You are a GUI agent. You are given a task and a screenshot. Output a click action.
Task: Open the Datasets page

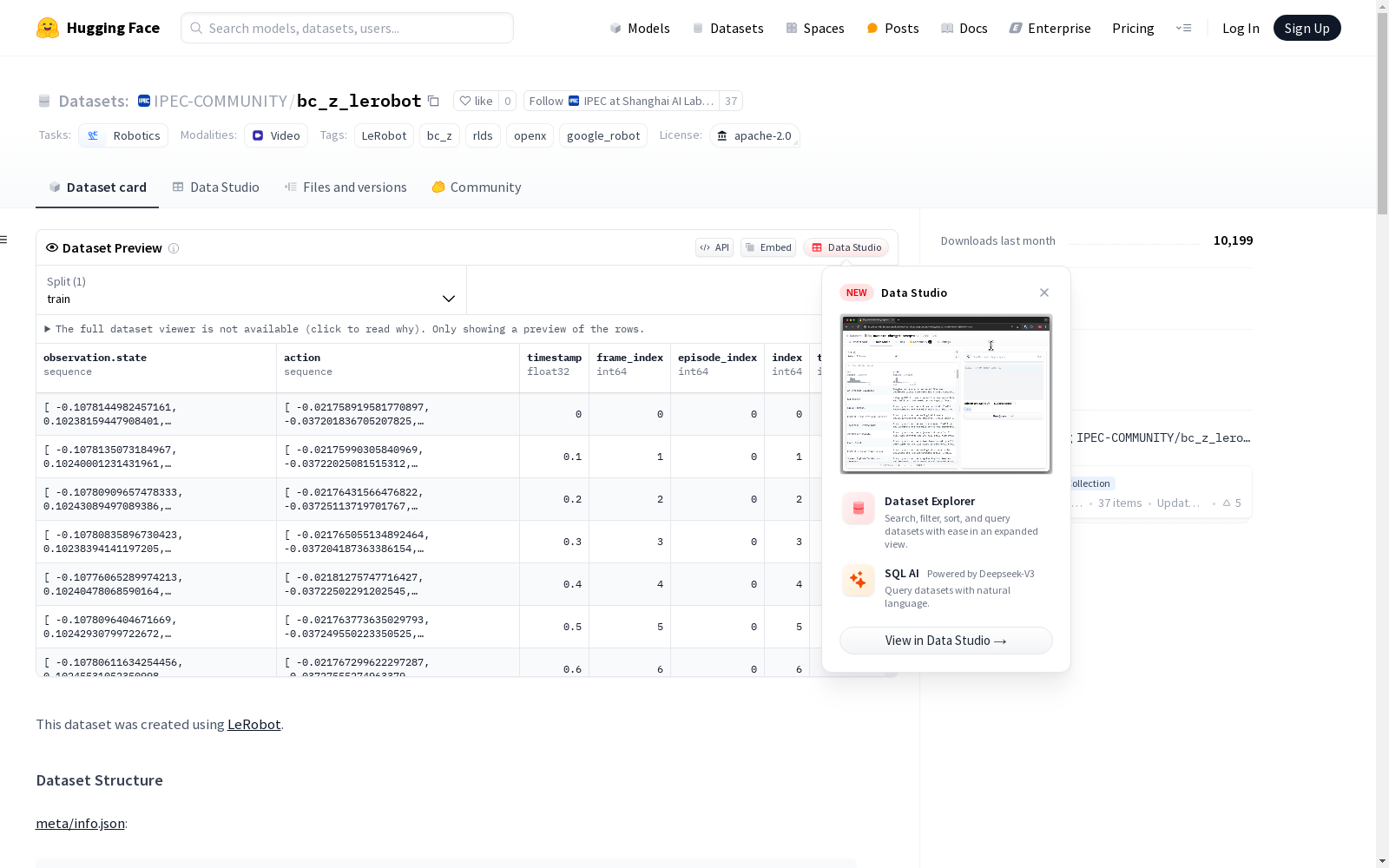click(727, 28)
